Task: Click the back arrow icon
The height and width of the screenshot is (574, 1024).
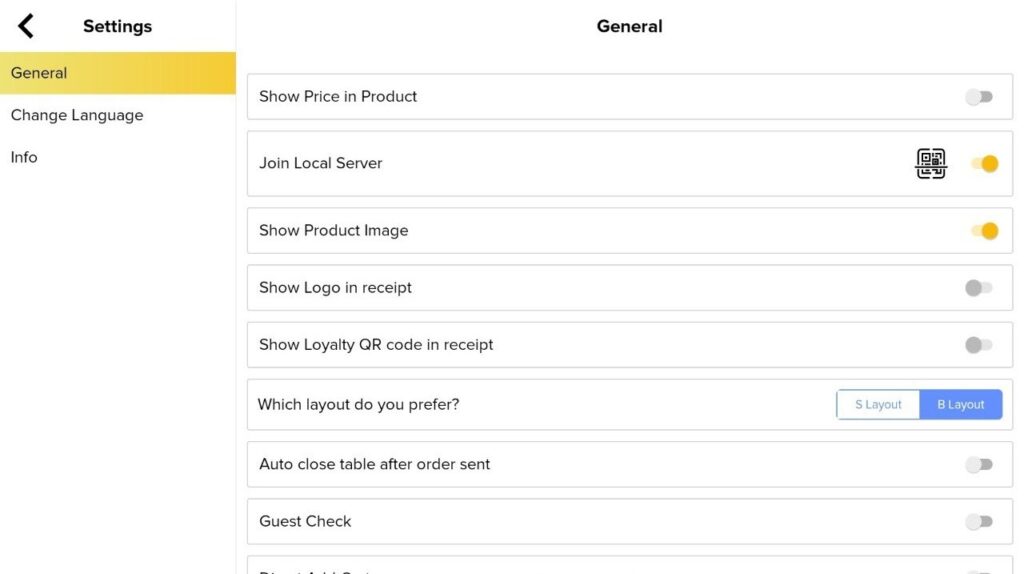Action: point(26,26)
